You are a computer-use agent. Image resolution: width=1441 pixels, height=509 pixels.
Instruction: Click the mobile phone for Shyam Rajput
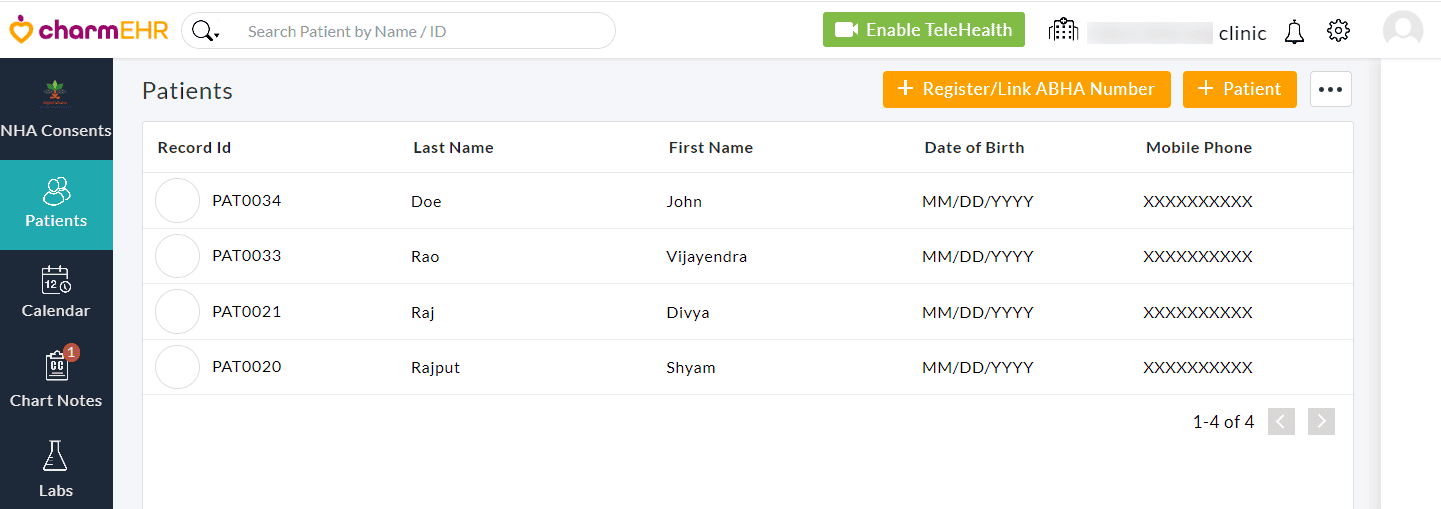coord(1198,368)
